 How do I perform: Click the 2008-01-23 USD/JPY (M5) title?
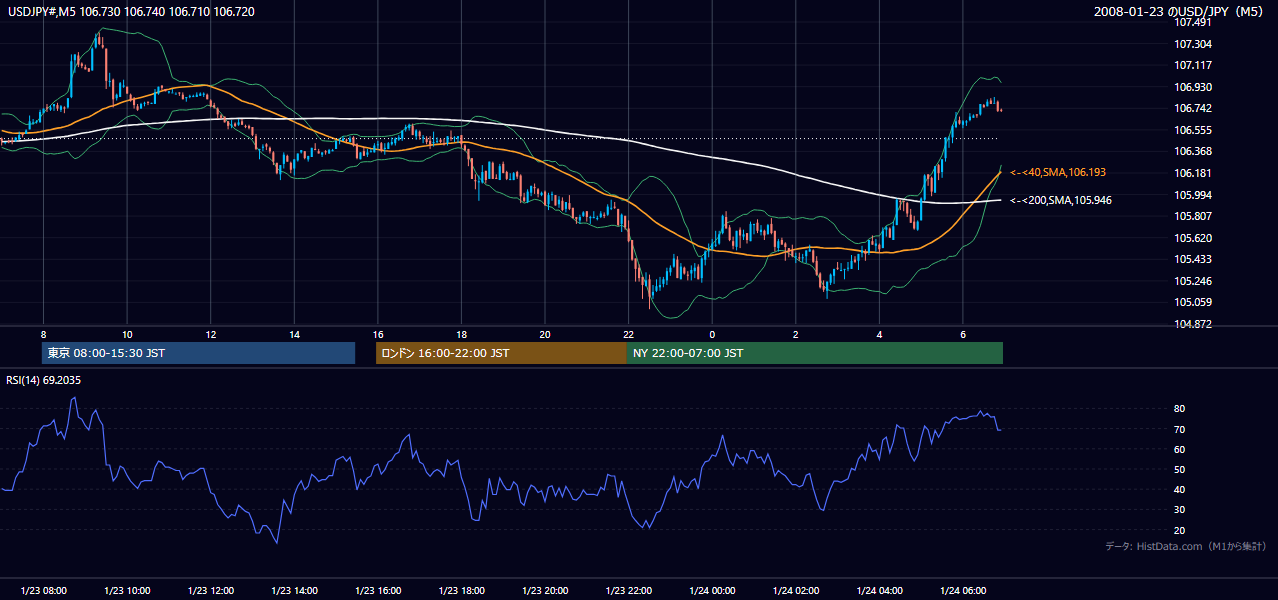(1180, 12)
